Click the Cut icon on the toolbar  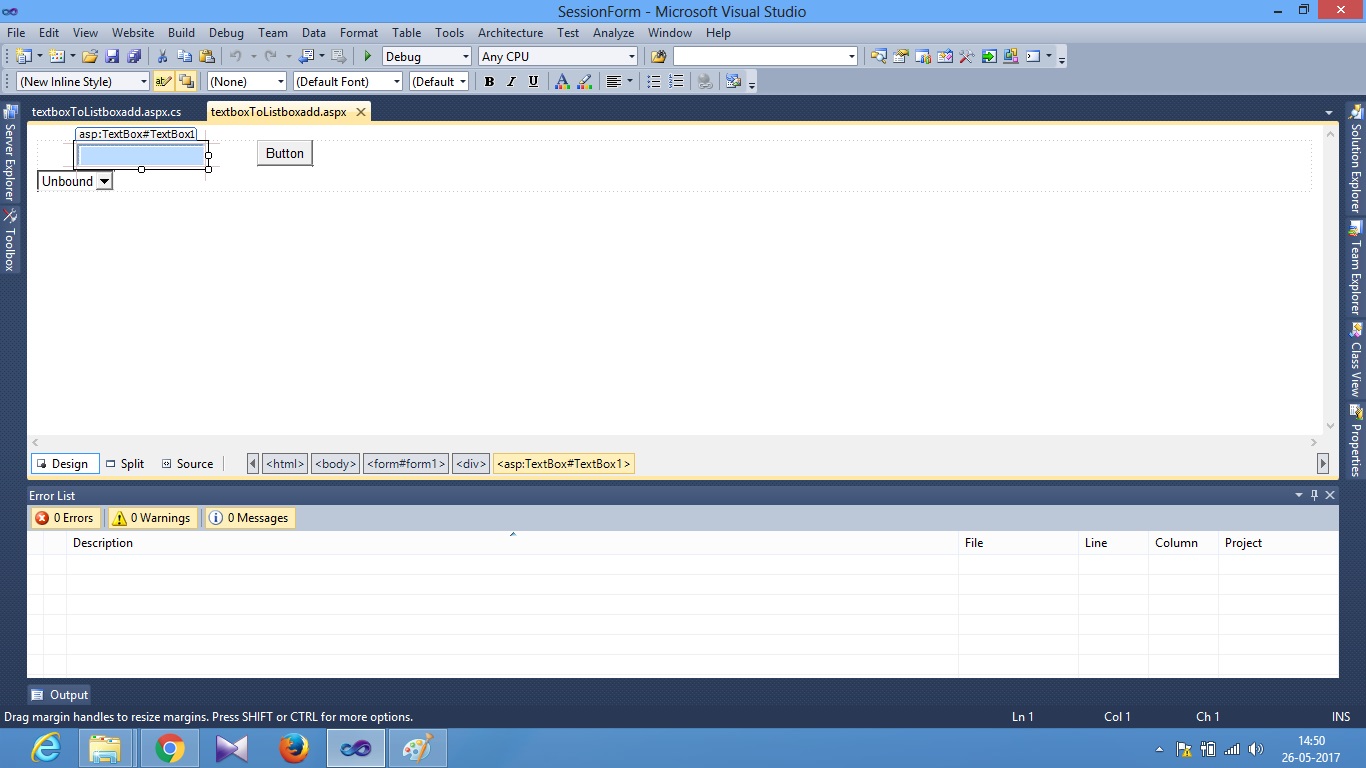coord(163,56)
